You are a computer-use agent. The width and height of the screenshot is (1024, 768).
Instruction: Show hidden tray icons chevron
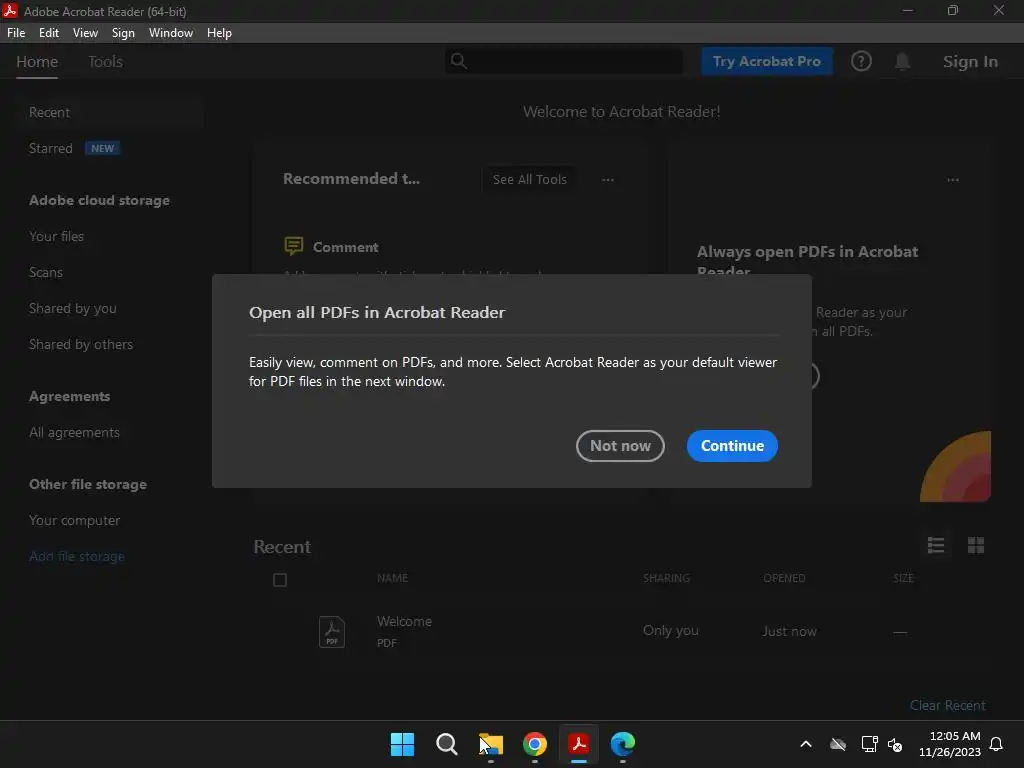806,744
